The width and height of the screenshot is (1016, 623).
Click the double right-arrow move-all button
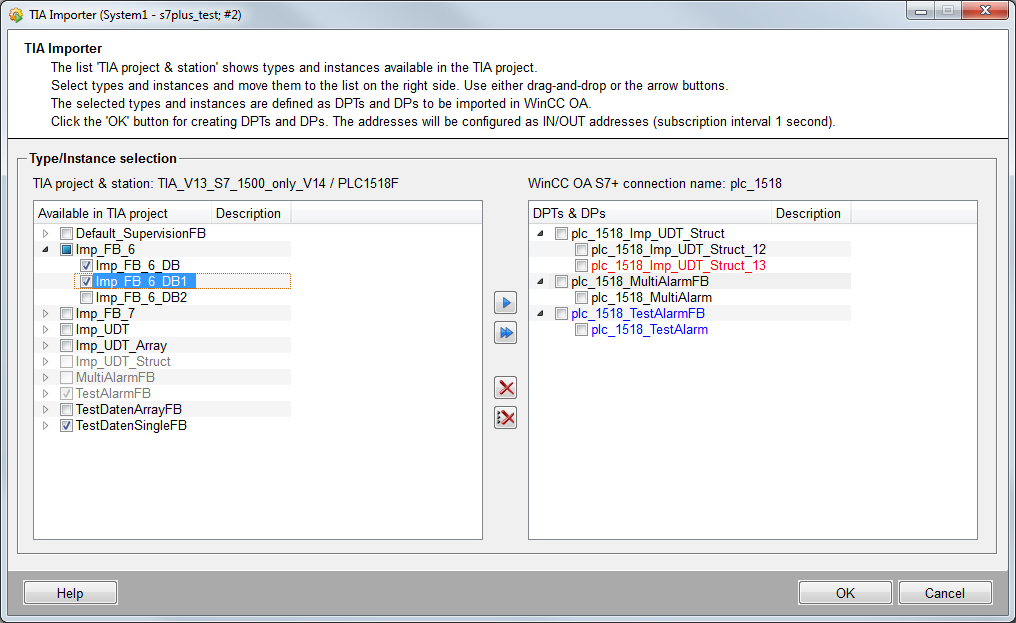pos(506,333)
